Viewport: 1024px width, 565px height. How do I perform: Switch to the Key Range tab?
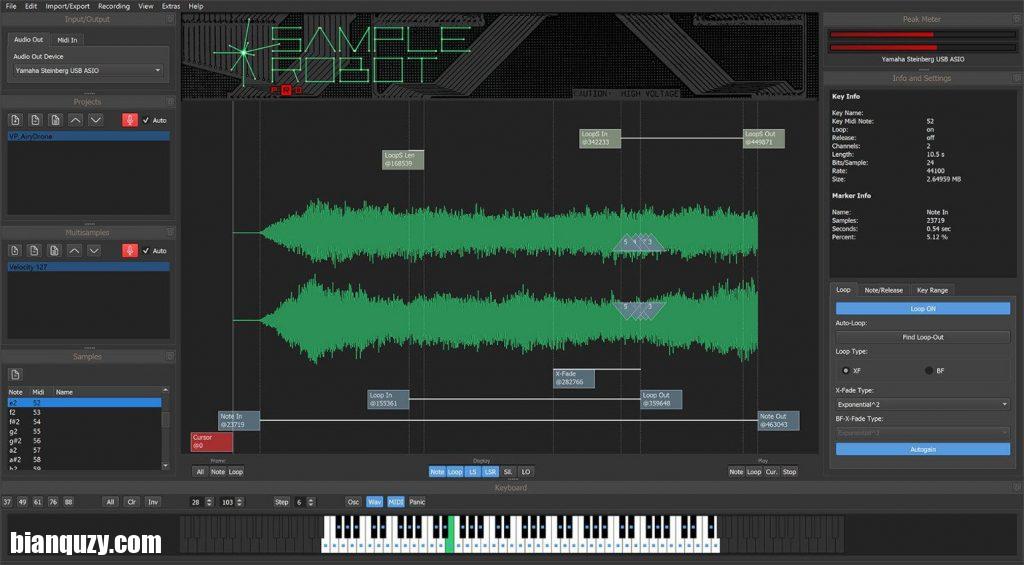[933, 290]
